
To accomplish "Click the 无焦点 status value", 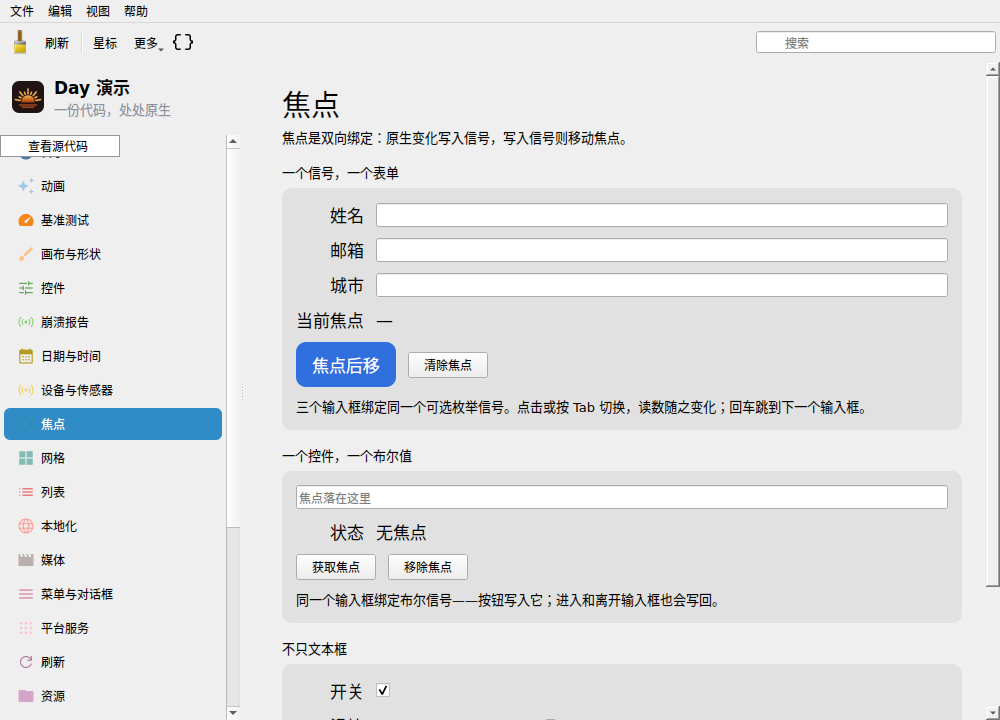I will point(401,533).
